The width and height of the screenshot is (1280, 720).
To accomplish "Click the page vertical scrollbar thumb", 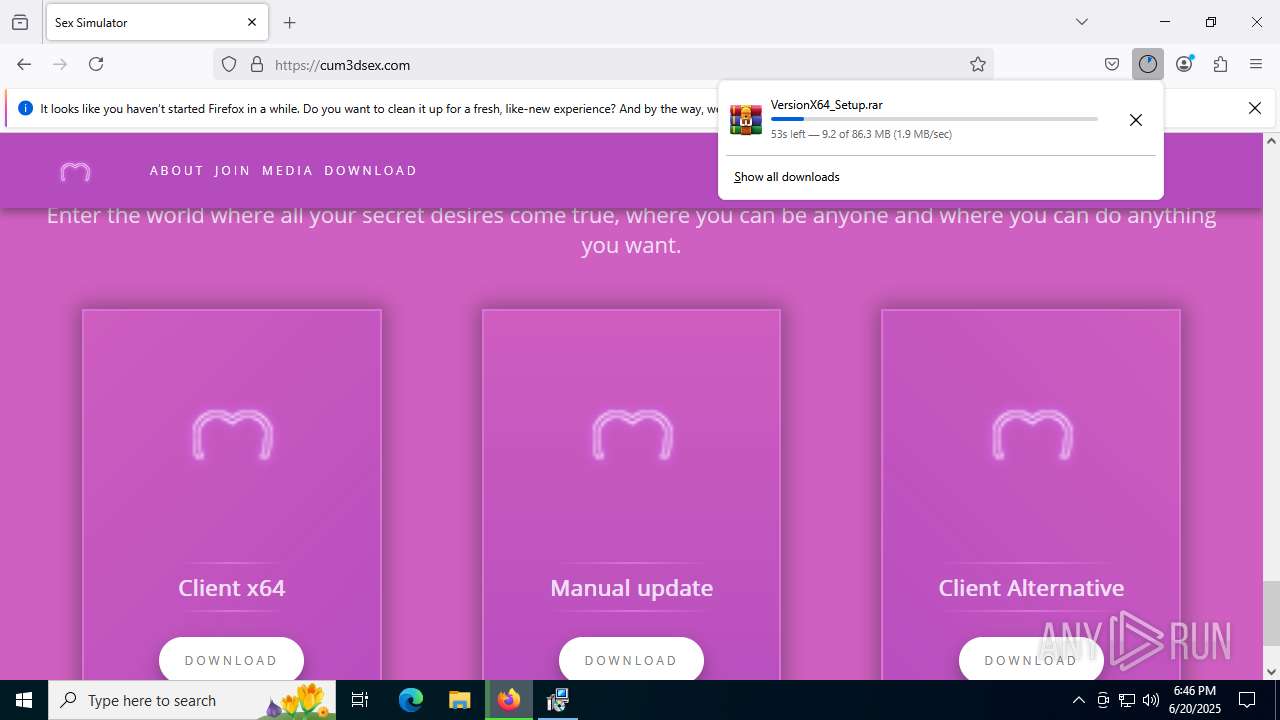I will (x=1272, y=613).
